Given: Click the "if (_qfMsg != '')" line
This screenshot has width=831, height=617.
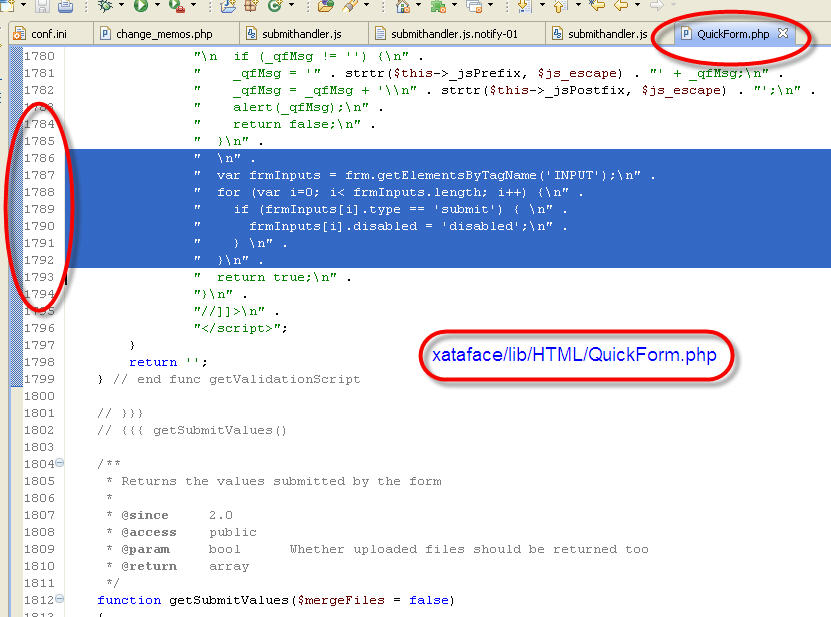Looking at the screenshot, I should click(x=308, y=56).
